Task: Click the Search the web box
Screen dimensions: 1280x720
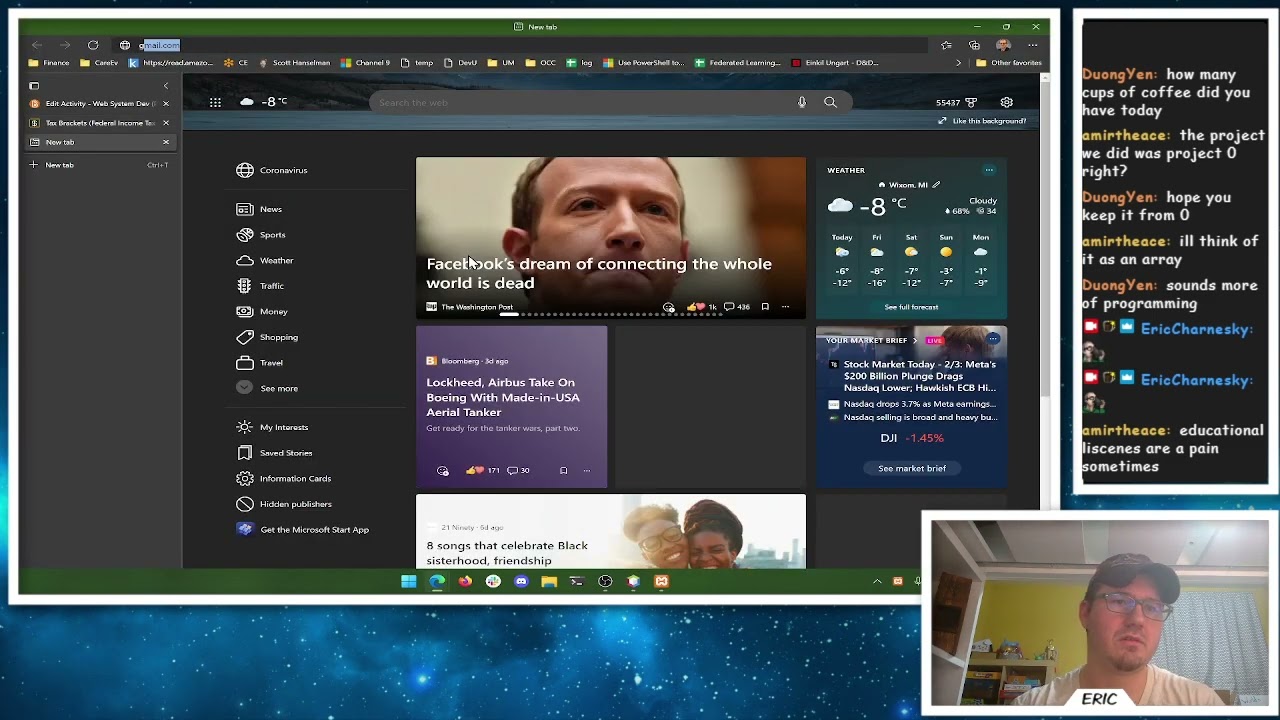Action: pos(610,102)
